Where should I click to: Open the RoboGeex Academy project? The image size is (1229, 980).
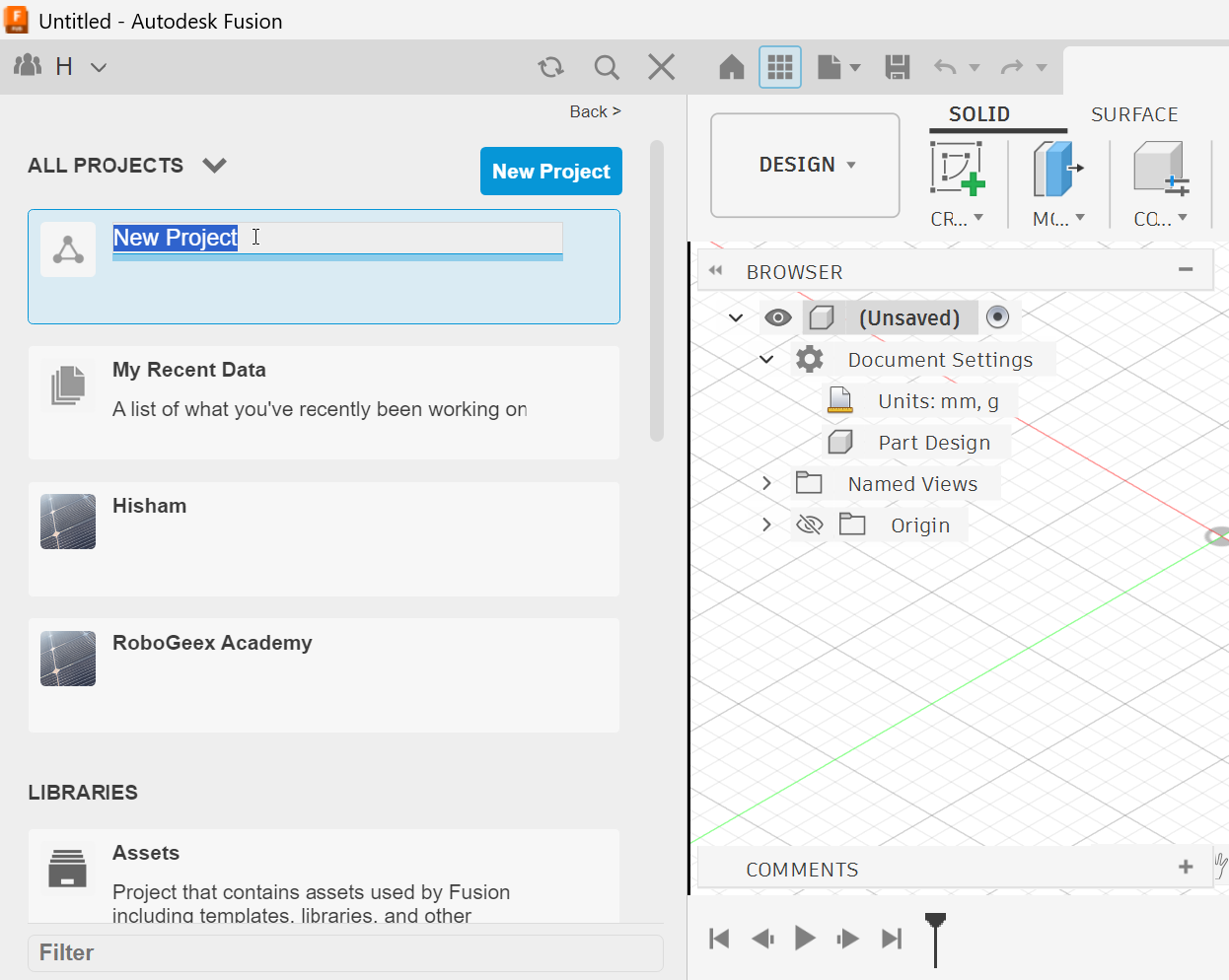tap(324, 675)
